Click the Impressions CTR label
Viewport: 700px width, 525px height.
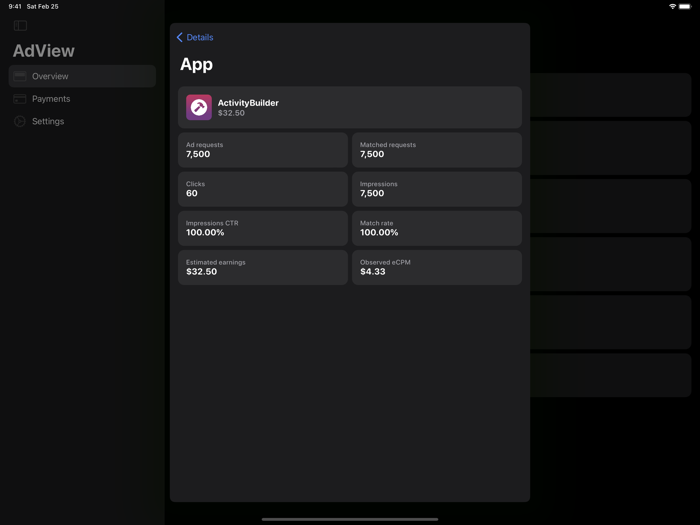point(212,223)
